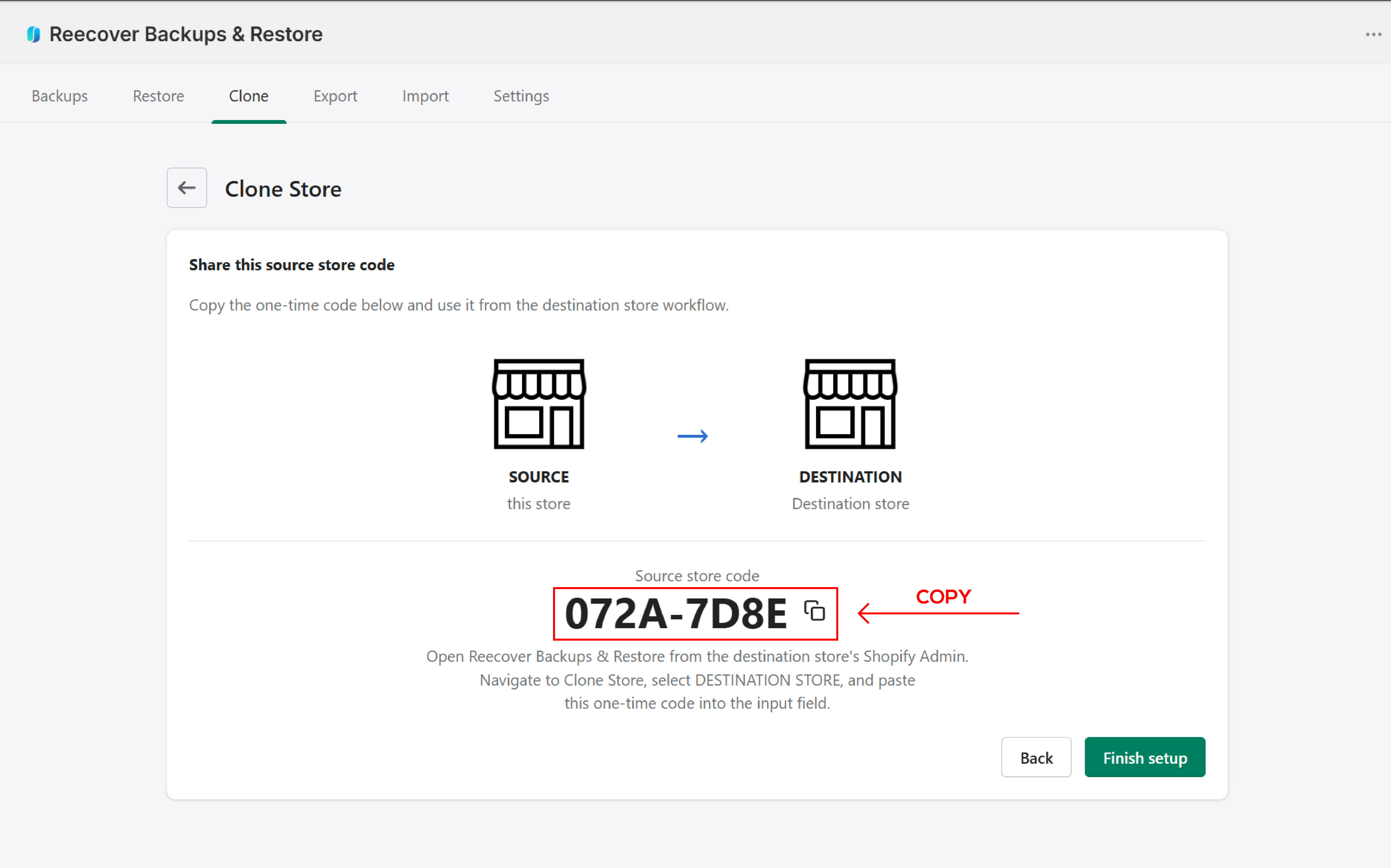
Task: Click the 'Copy the one-time code below' instruction text
Action: pos(459,305)
